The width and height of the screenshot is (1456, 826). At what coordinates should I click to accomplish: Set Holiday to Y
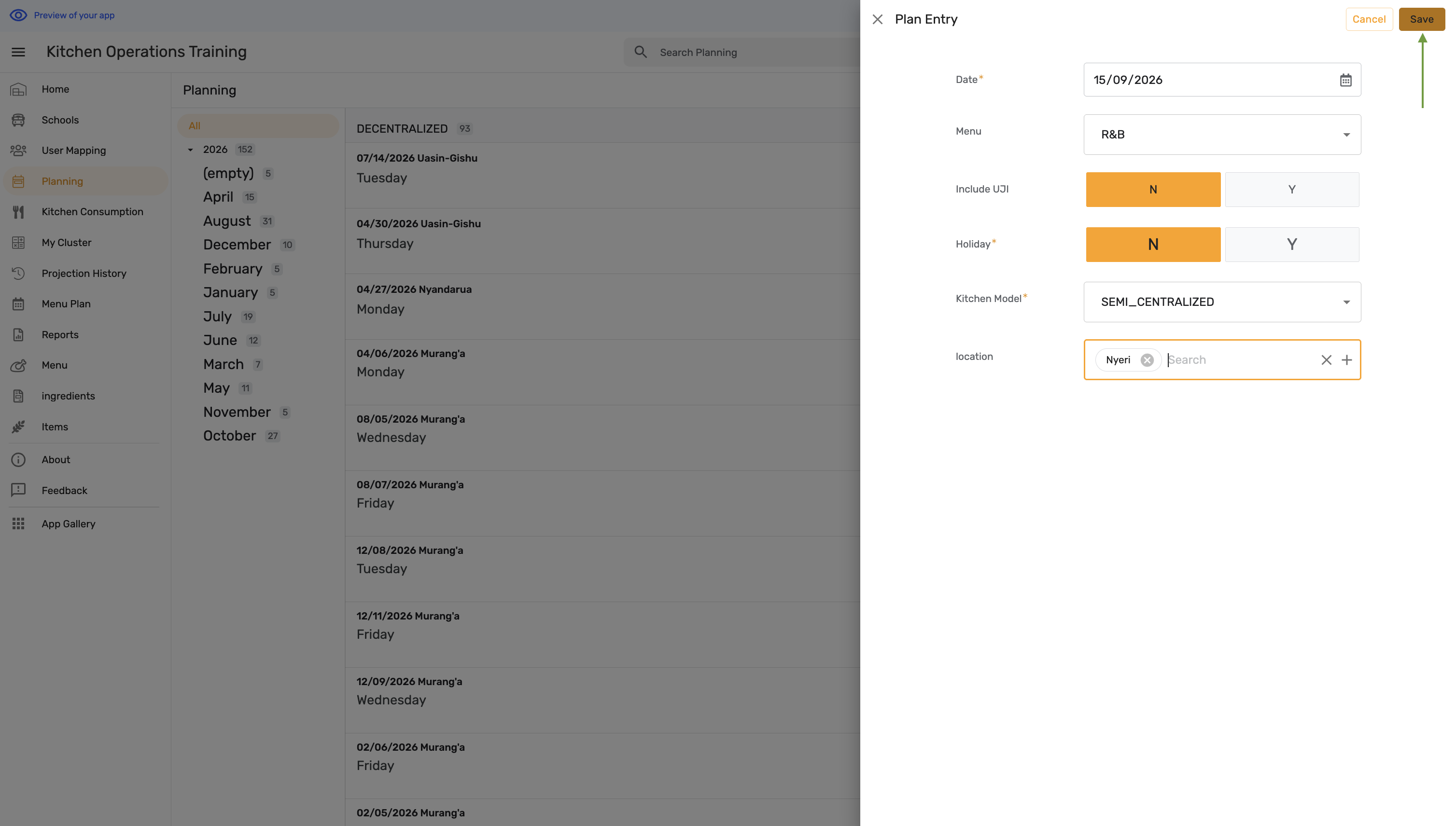[1291, 245]
